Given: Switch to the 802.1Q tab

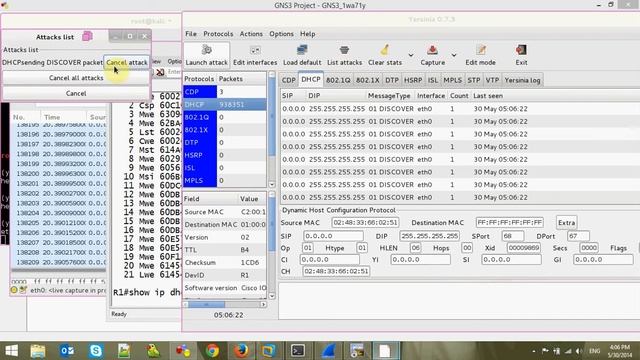Looking at the screenshot, I should [x=338, y=80].
